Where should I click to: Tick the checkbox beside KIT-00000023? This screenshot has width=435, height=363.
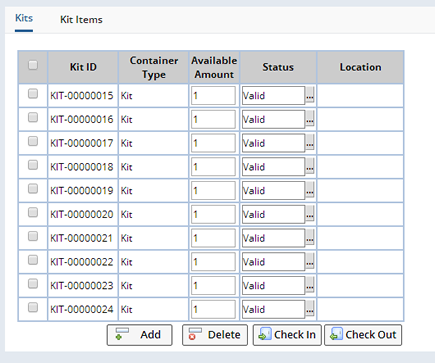33,284
